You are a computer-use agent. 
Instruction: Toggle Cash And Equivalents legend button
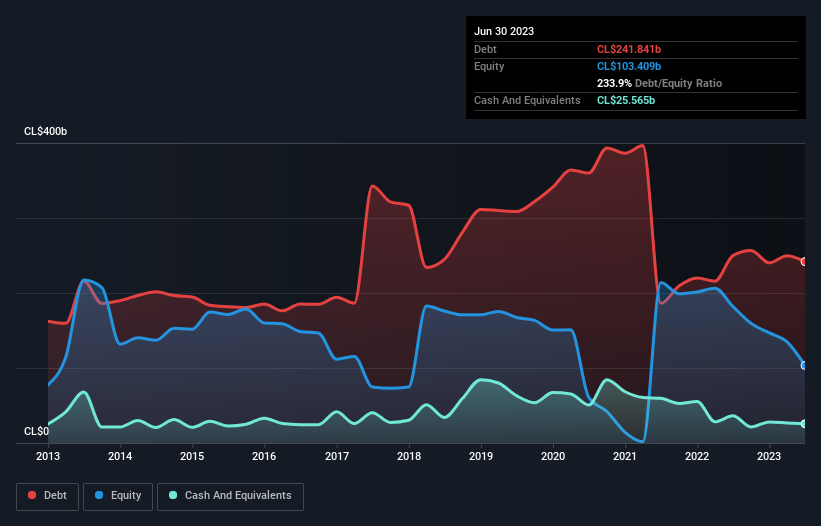tap(230, 496)
